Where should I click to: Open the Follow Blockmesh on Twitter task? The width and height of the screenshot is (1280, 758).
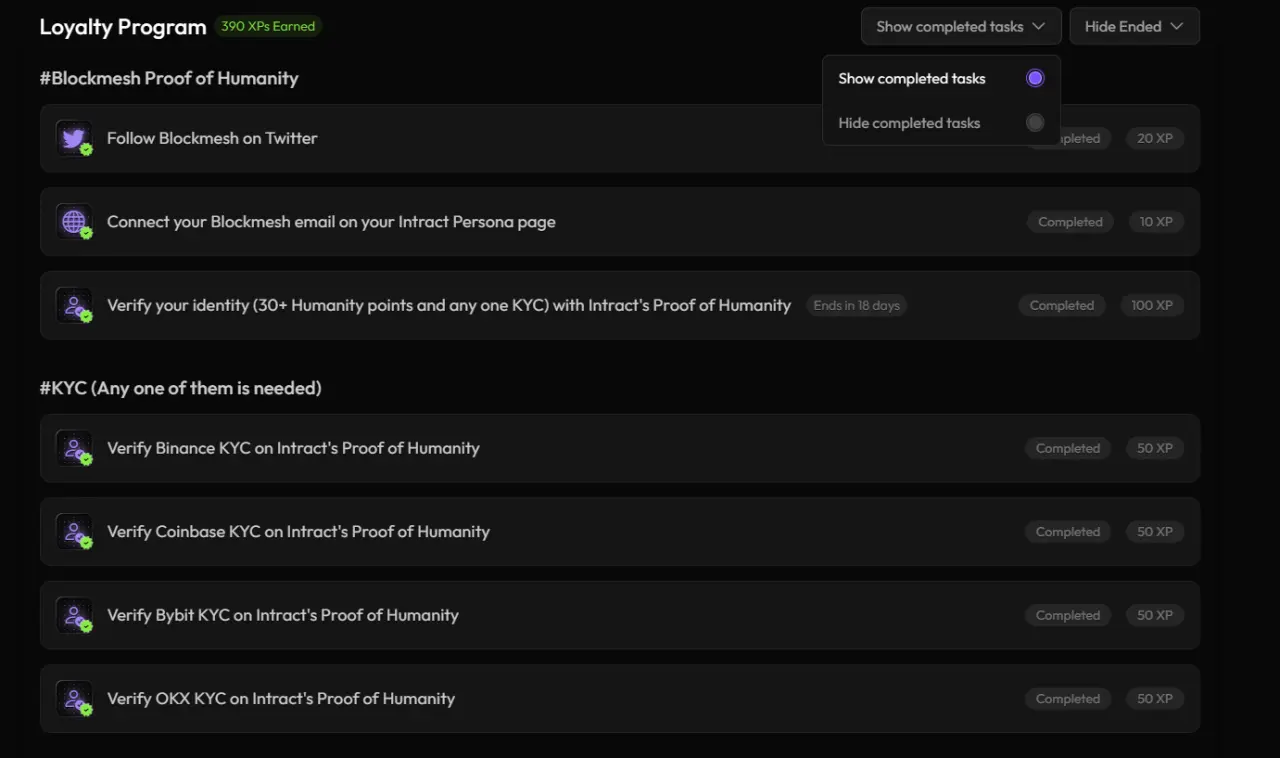click(x=620, y=138)
